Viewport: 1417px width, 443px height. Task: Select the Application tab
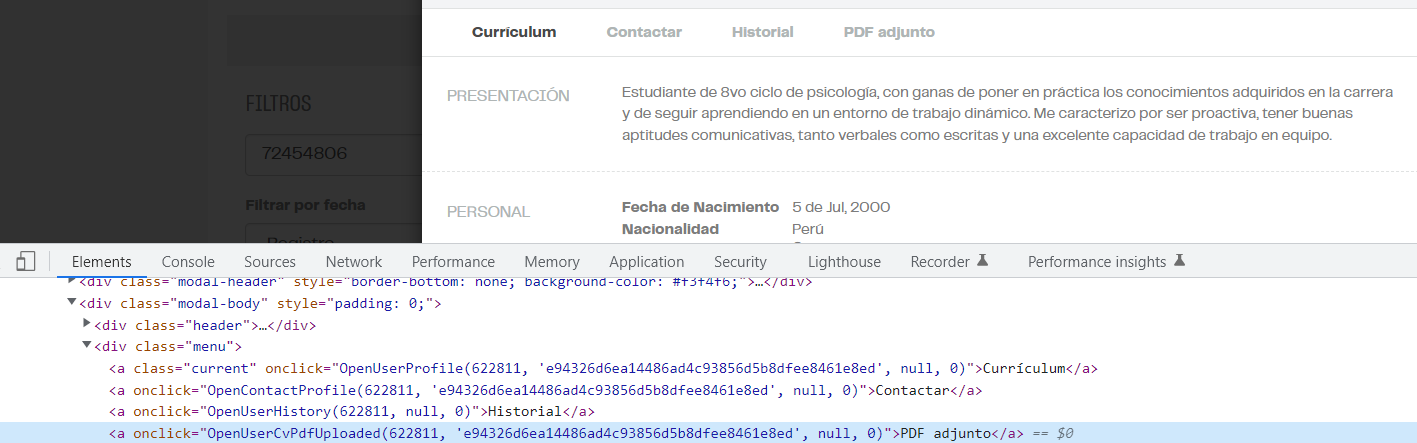[646, 261]
